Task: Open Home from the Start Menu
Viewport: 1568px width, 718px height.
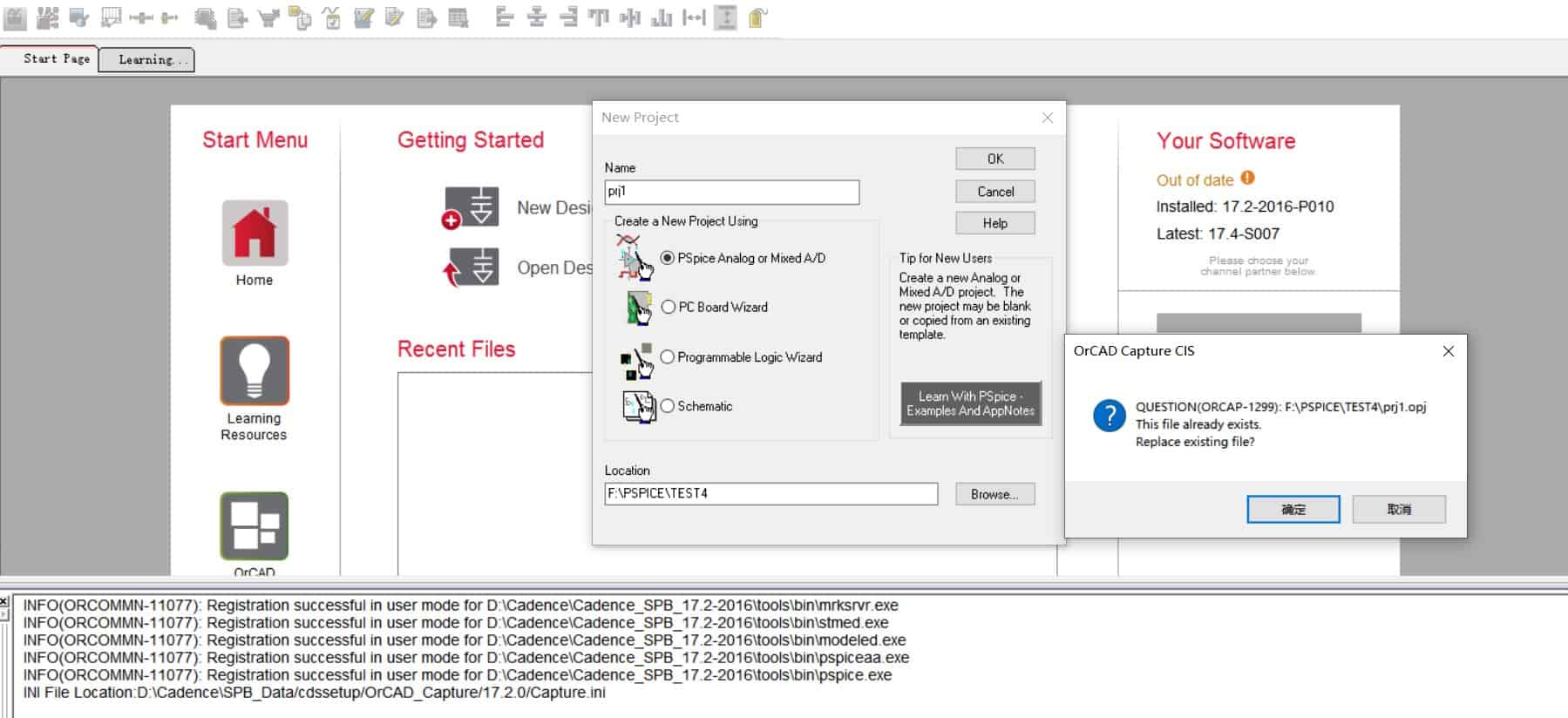Action: pos(255,233)
